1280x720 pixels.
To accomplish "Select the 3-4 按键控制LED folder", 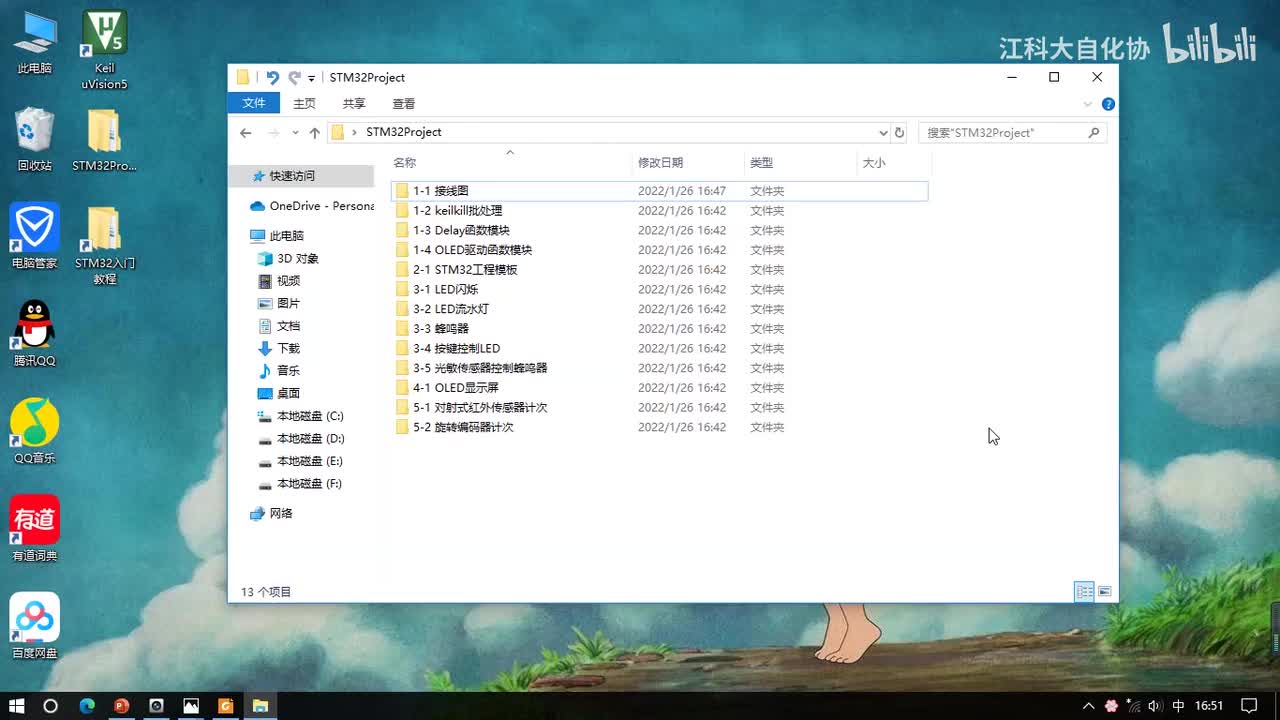I will tap(659, 349).
